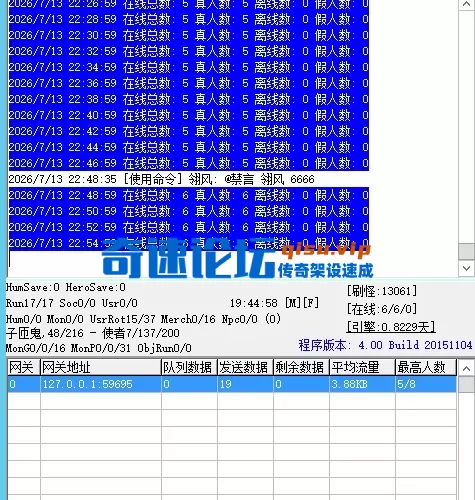
Task: Select the log line at 22:32:59
Action: point(189,51)
